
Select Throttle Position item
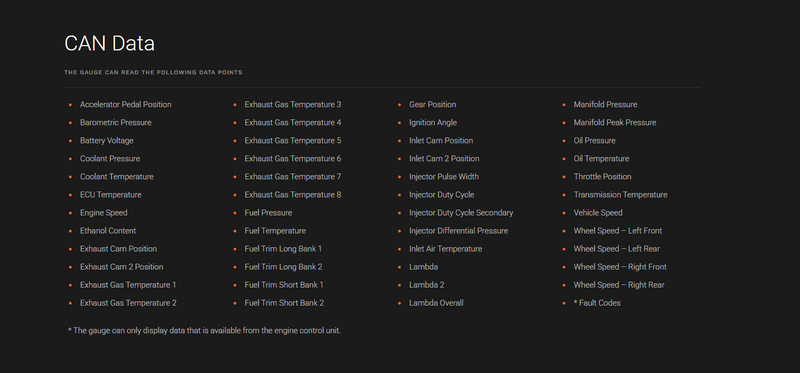[602, 177]
